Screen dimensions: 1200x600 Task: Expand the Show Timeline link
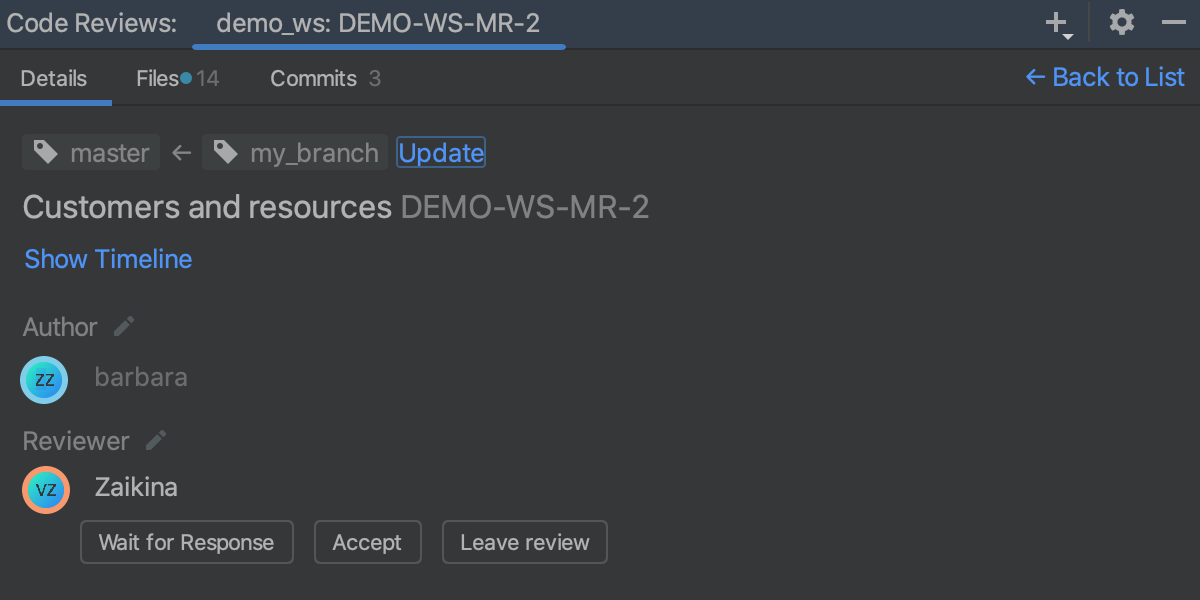108,259
